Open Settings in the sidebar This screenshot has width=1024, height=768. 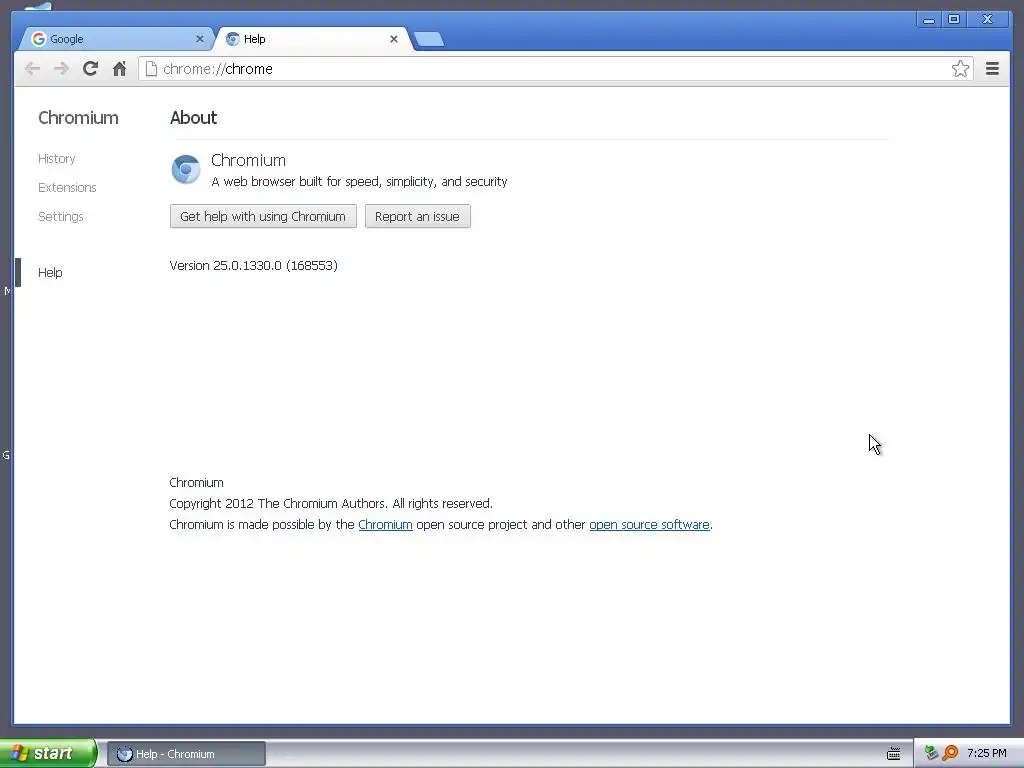[61, 216]
